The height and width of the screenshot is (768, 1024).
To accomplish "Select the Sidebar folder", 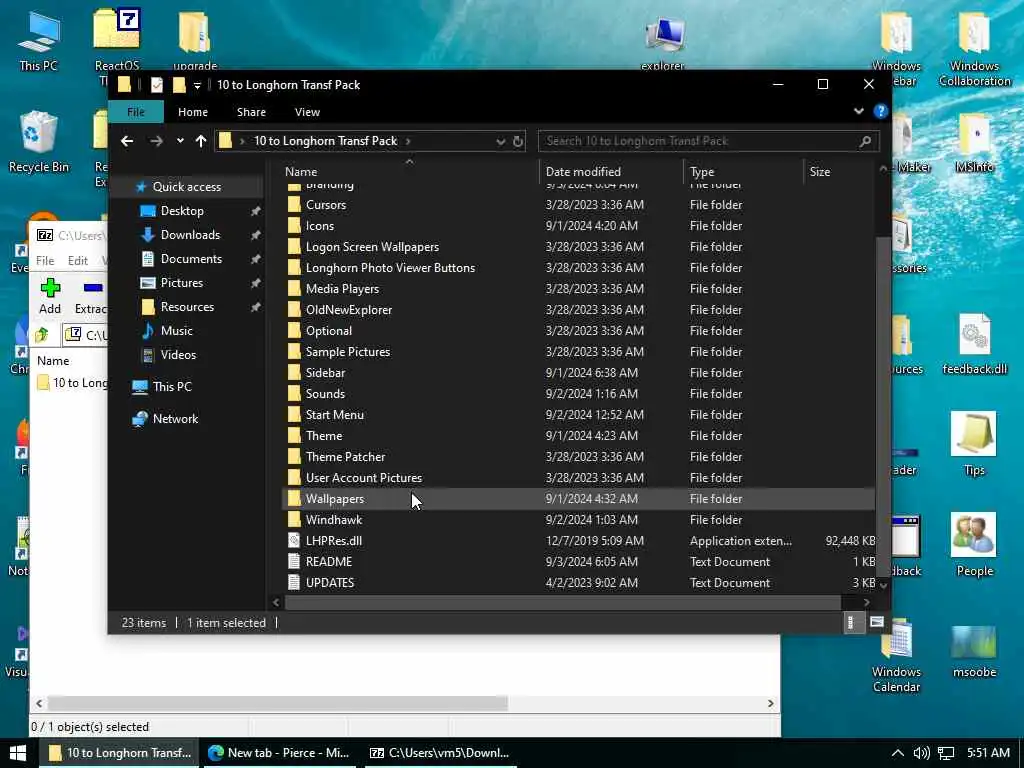I will tap(325, 373).
